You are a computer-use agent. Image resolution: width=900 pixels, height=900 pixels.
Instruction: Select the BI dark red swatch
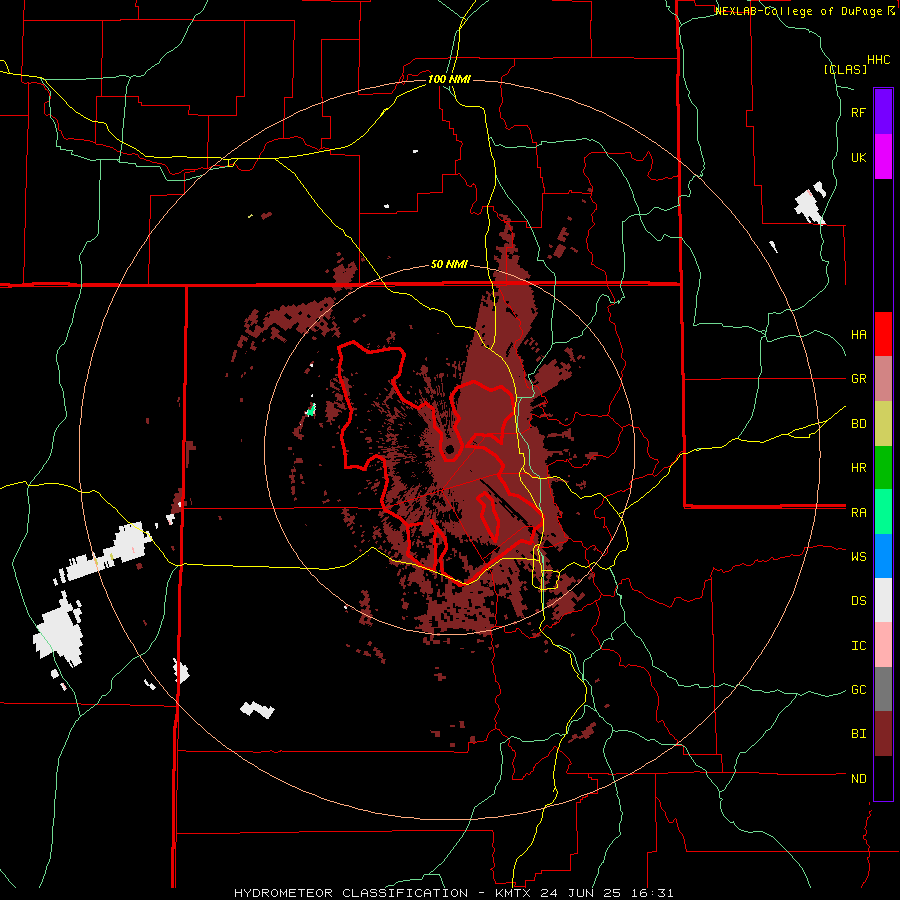click(883, 734)
